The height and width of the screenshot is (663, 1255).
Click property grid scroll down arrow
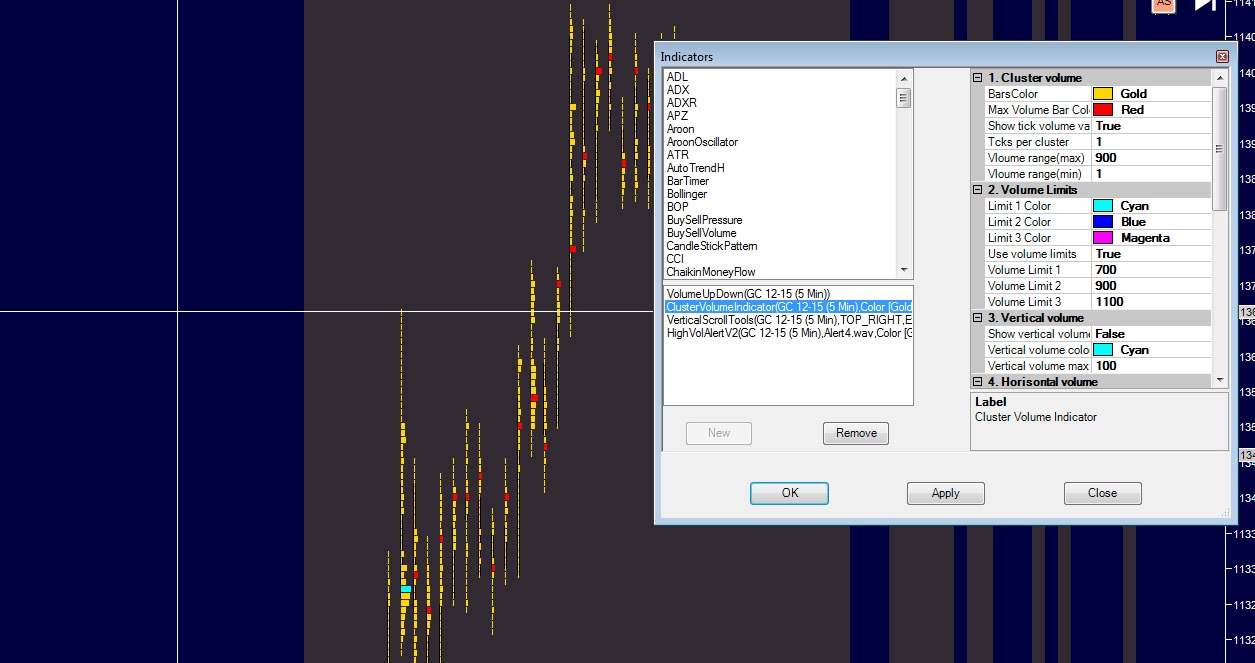pos(1219,380)
